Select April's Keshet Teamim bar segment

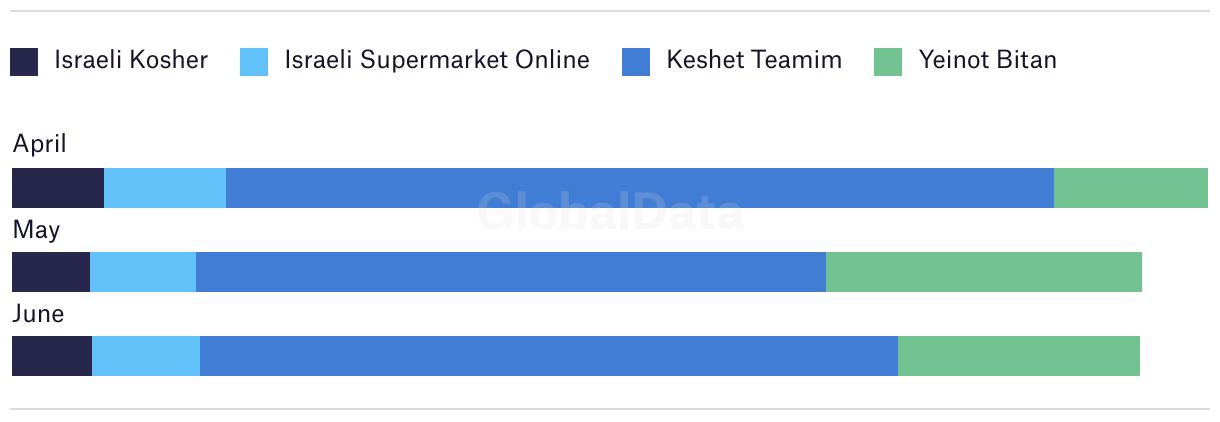pos(640,188)
